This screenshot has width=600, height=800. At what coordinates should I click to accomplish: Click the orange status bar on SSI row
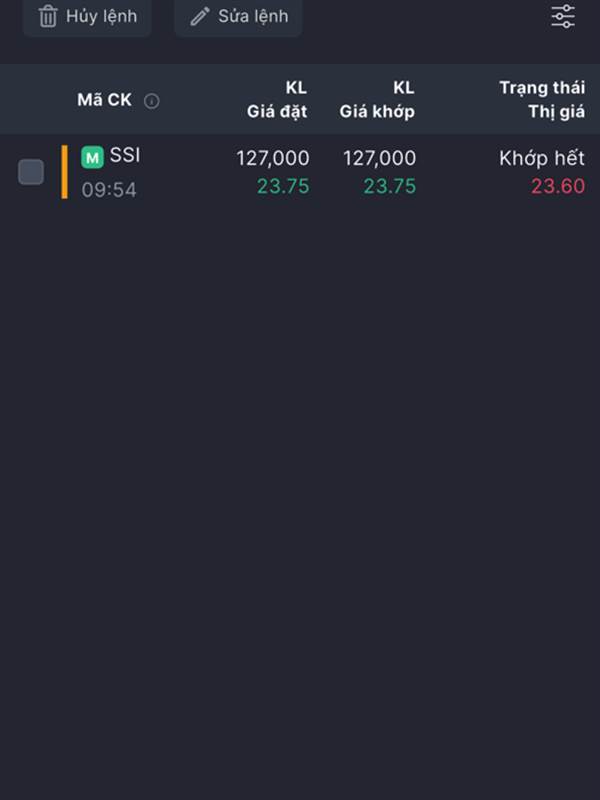click(64, 171)
